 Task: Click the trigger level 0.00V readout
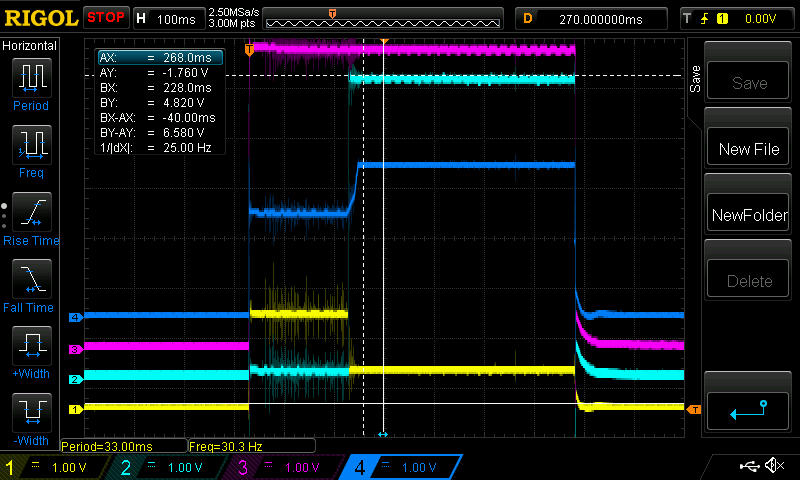(x=760, y=18)
